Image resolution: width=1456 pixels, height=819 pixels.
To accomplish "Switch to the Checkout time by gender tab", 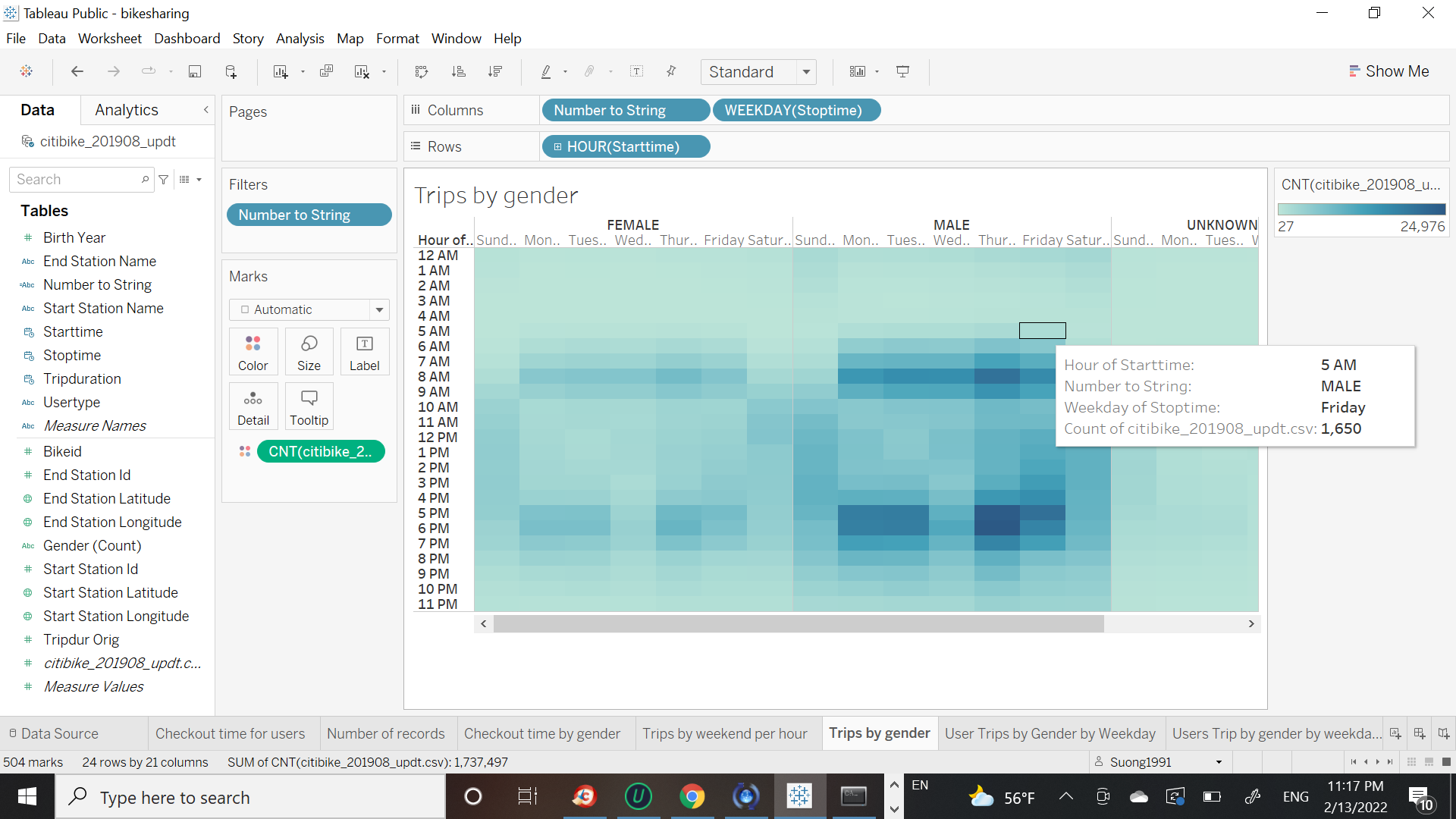I will tap(541, 733).
